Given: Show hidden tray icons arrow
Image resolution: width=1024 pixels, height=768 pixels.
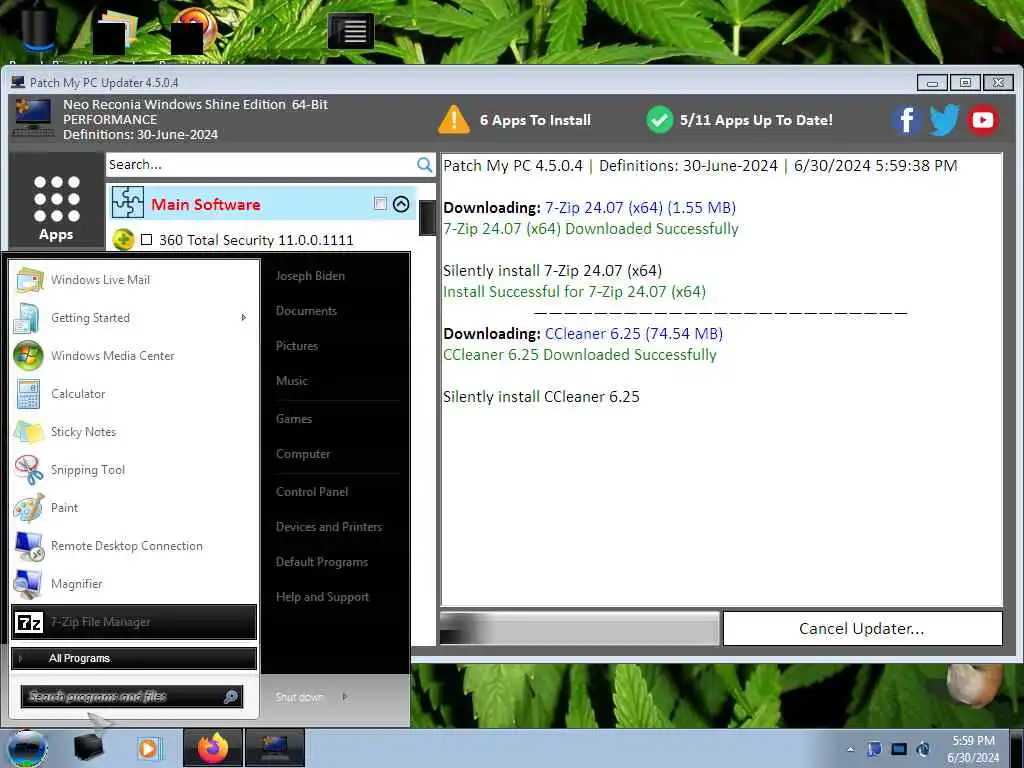Looking at the screenshot, I should click(850, 749).
